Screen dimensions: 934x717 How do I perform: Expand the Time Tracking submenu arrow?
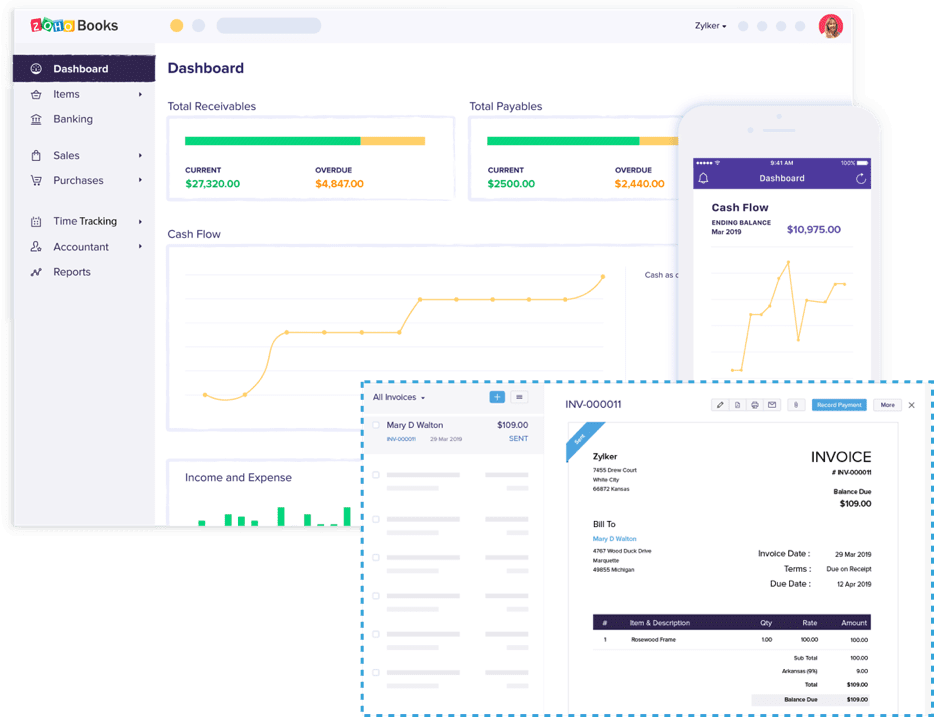tap(141, 222)
